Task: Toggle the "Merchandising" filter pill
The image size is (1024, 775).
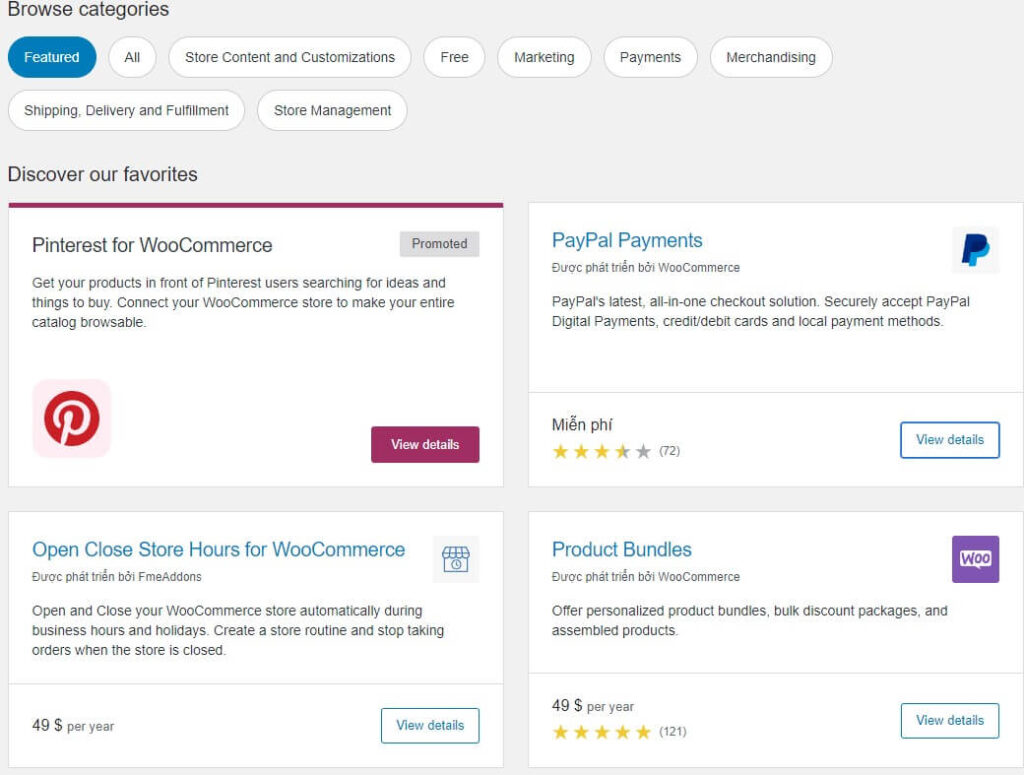Action: [x=771, y=57]
